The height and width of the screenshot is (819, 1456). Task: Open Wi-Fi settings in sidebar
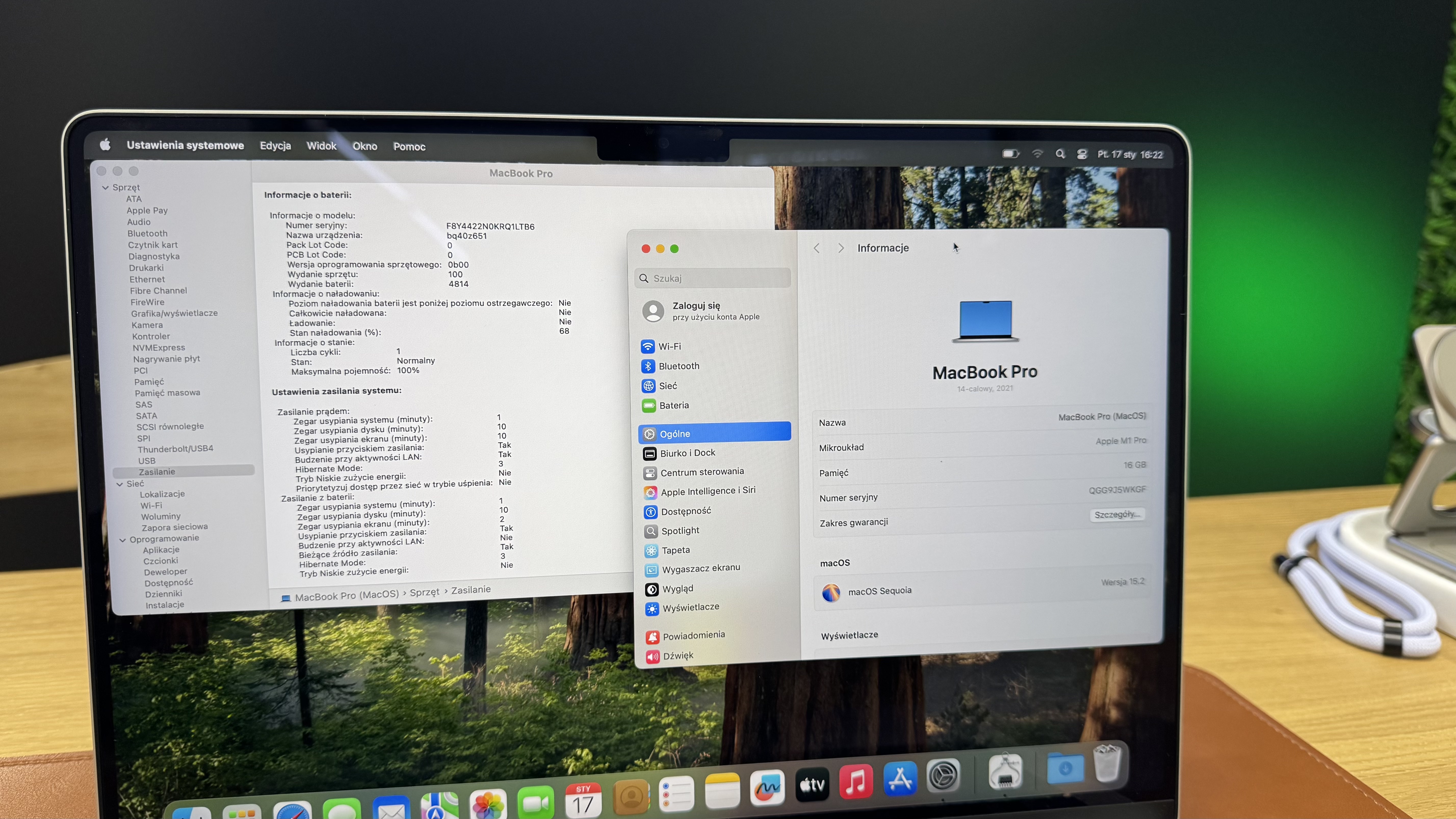tap(669, 346)
